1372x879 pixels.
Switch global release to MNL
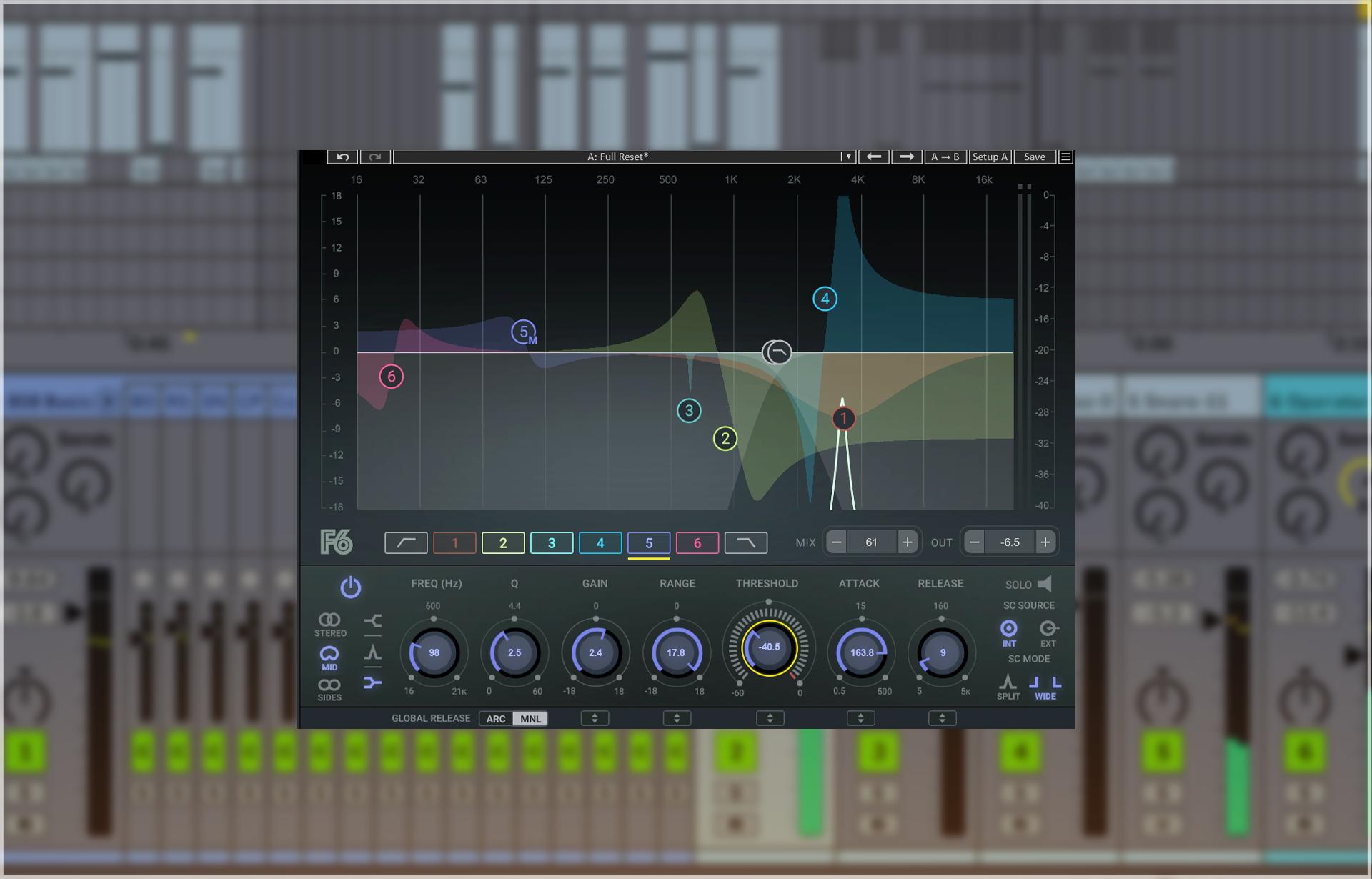[531, 719]
